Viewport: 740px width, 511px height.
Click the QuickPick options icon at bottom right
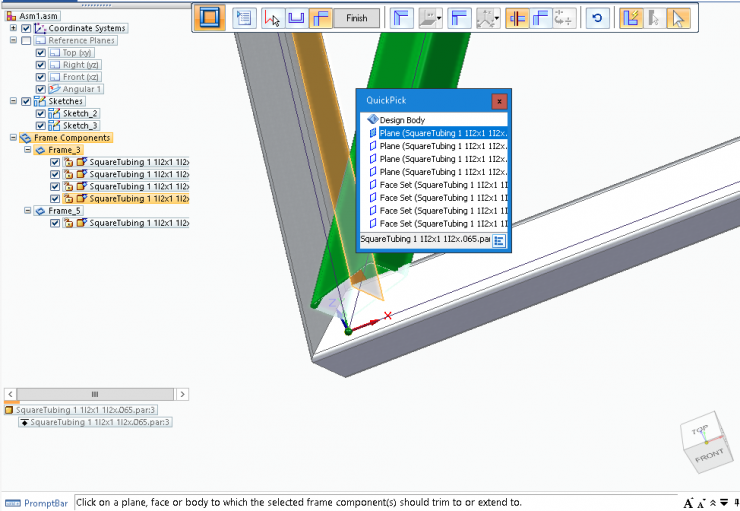tap(499, 240)
